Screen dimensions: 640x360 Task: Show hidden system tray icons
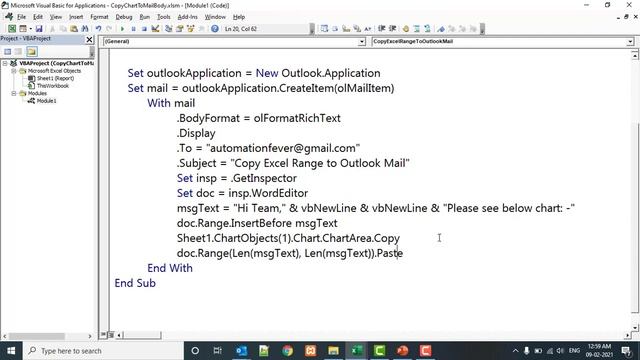point(515,351)
